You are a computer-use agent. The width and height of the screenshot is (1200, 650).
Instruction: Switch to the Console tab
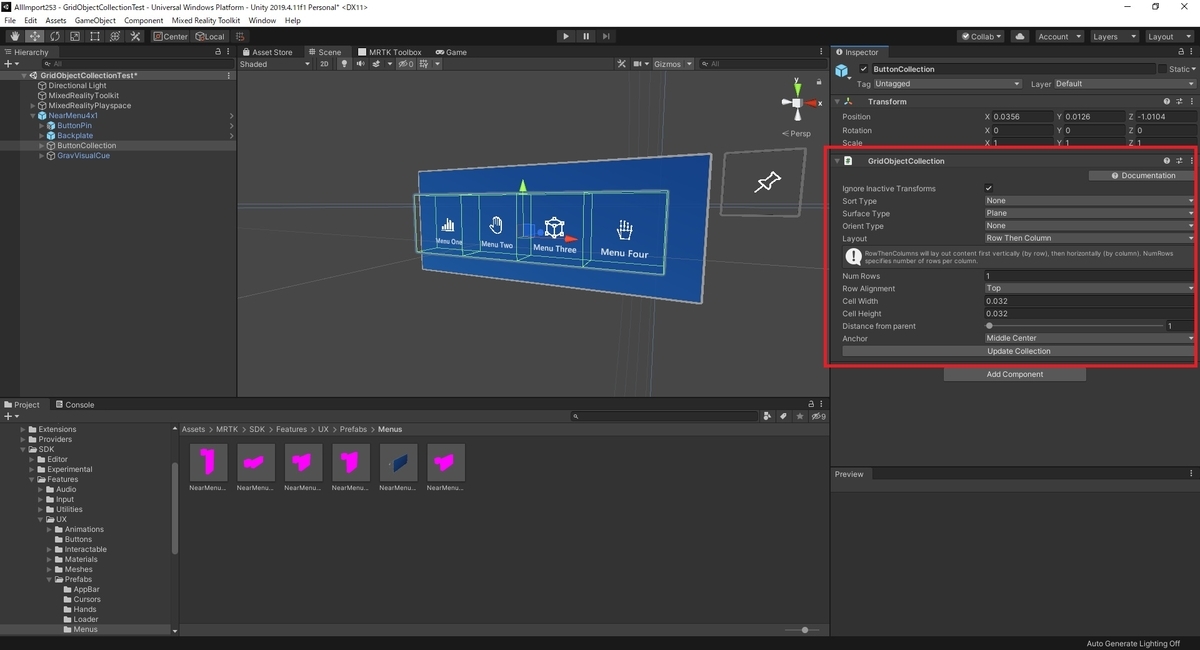(x=74, y=405)
